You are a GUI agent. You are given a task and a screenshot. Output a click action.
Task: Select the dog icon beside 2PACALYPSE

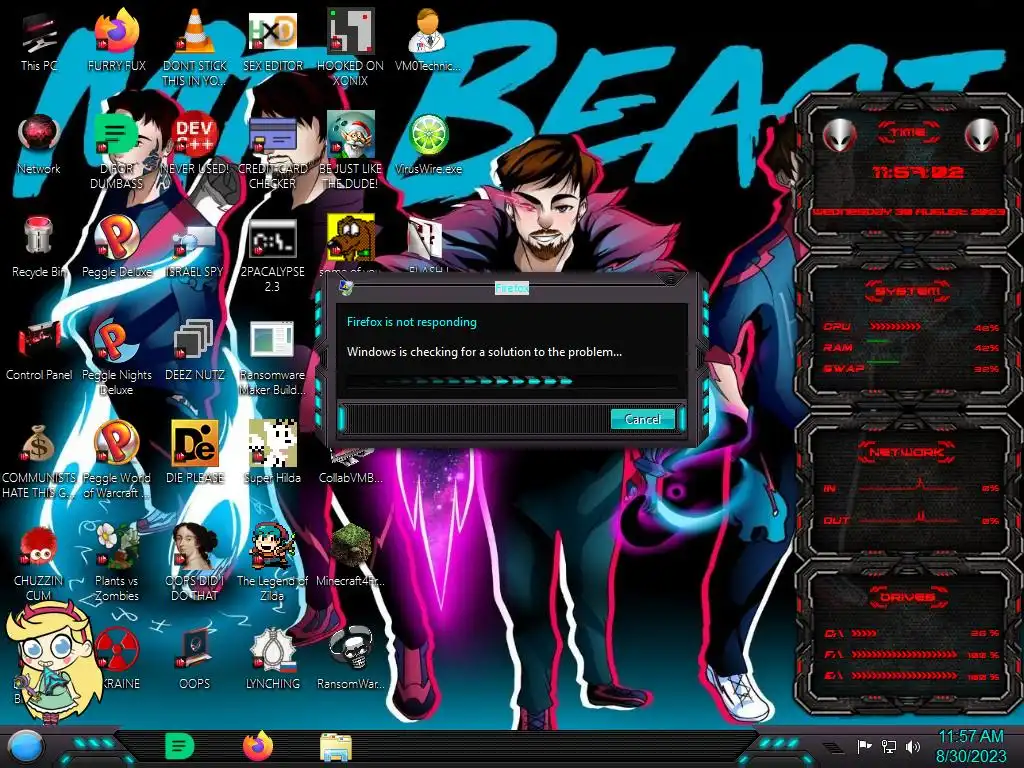[x=350, y=238]
